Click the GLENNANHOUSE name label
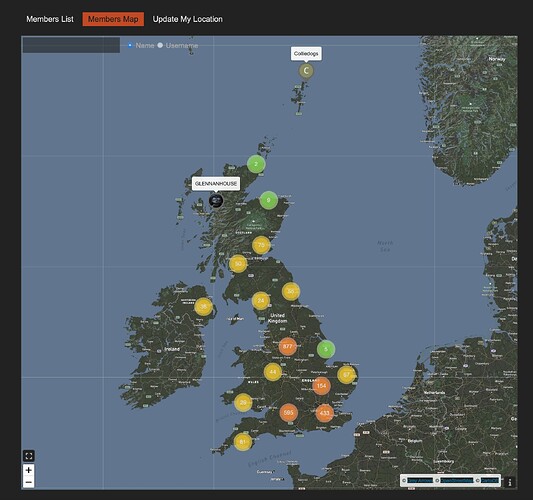533x500 pixels. 216,184
